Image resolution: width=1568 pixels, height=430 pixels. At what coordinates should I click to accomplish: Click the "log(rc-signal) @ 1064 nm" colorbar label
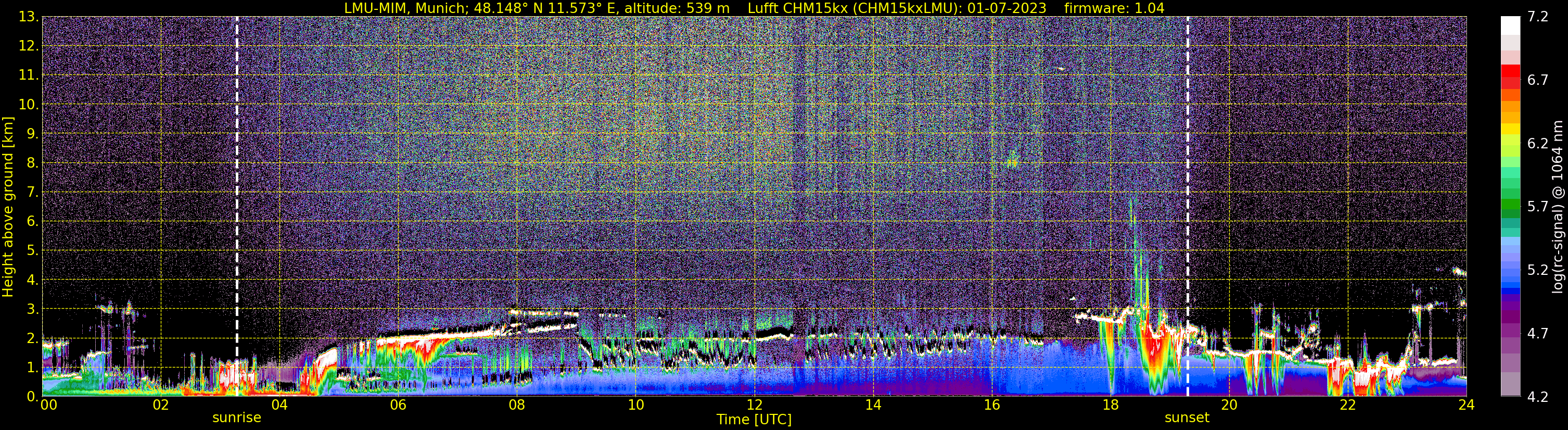[1557, 207]
